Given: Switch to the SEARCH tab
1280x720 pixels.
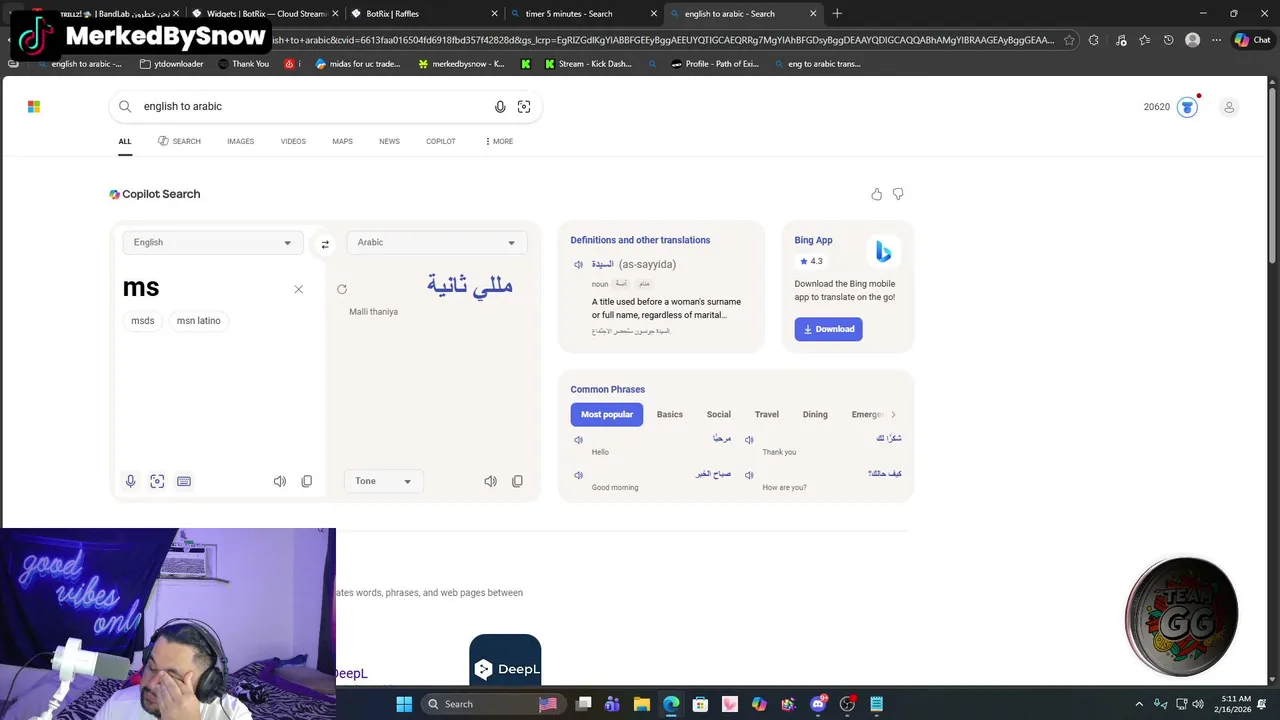Looking at the screenshot, I should tap(179, 141).
